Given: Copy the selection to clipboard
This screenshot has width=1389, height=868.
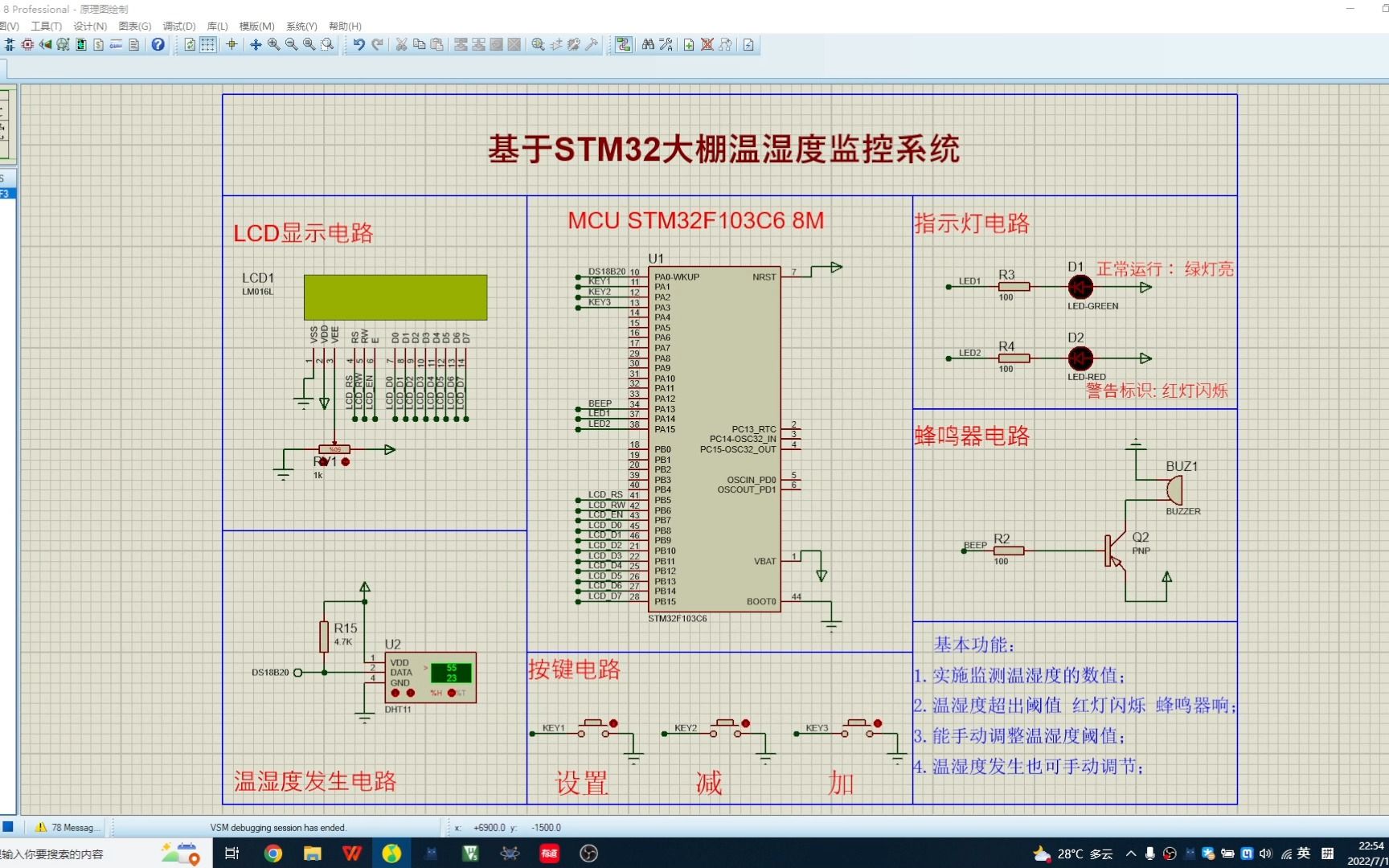Looking at the screenshot, I should [x=419, y=45].
